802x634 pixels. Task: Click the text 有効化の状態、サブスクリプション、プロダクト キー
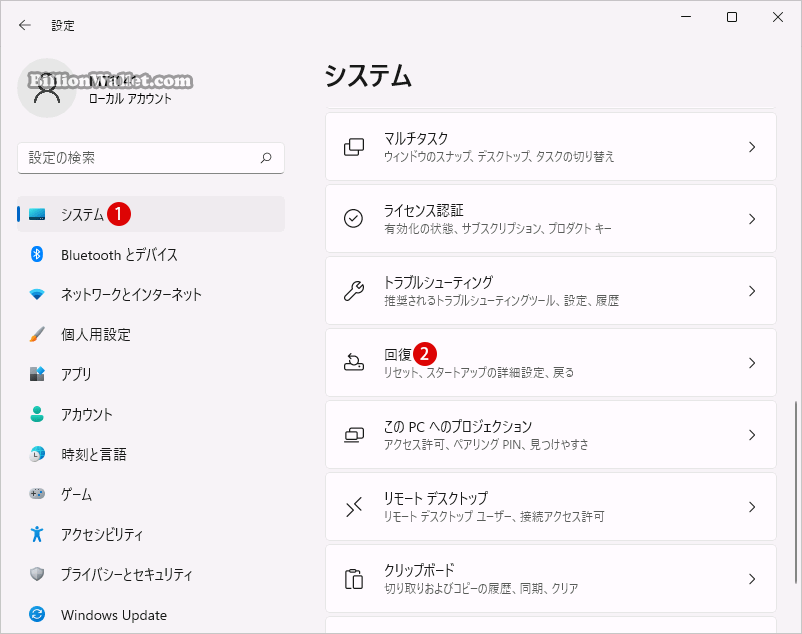498,229
